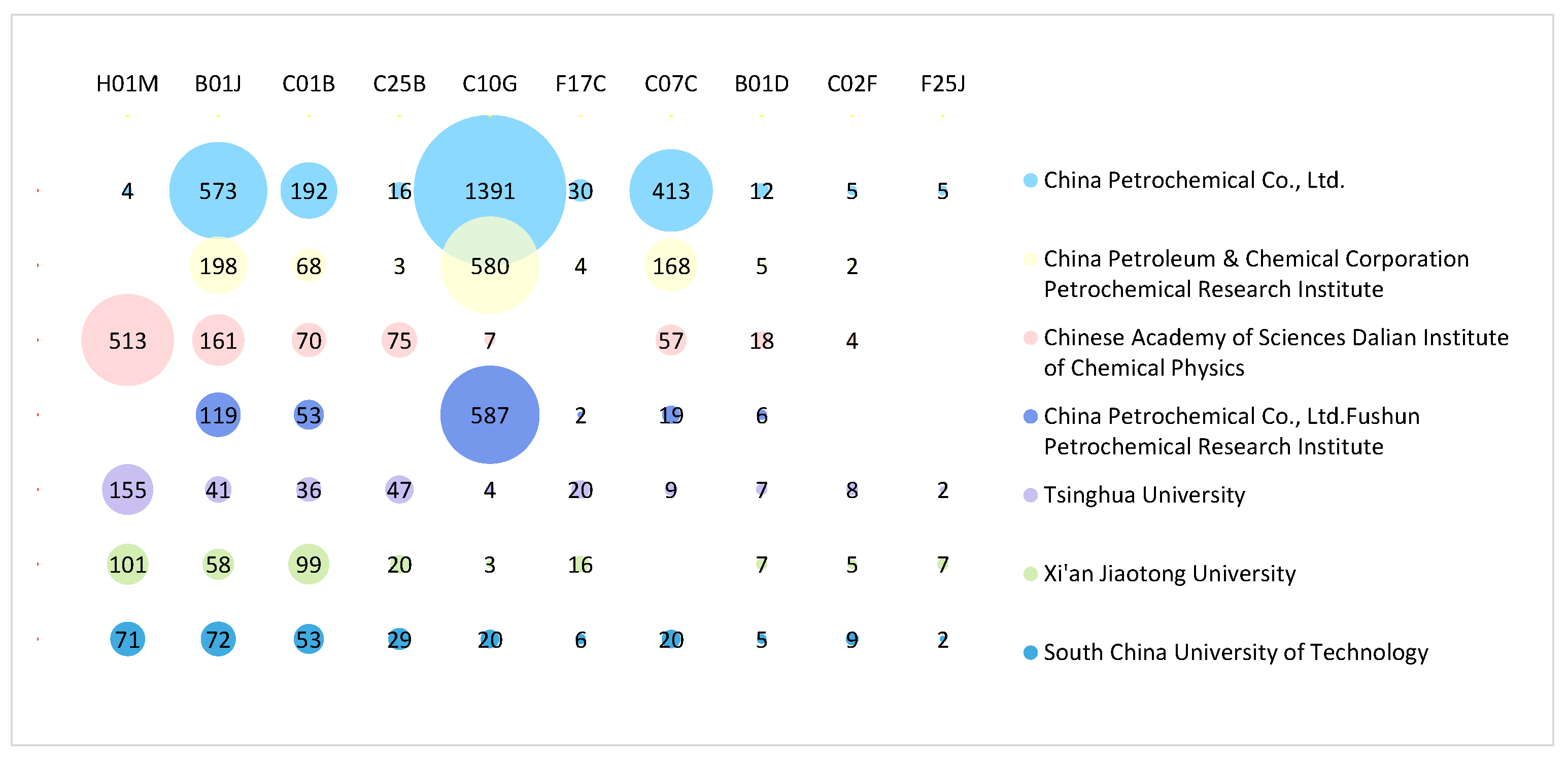1568x760 pixels.
Task: Click the Xi'an Jiaotong University legend dot
Action: (x=1030, y=574)
